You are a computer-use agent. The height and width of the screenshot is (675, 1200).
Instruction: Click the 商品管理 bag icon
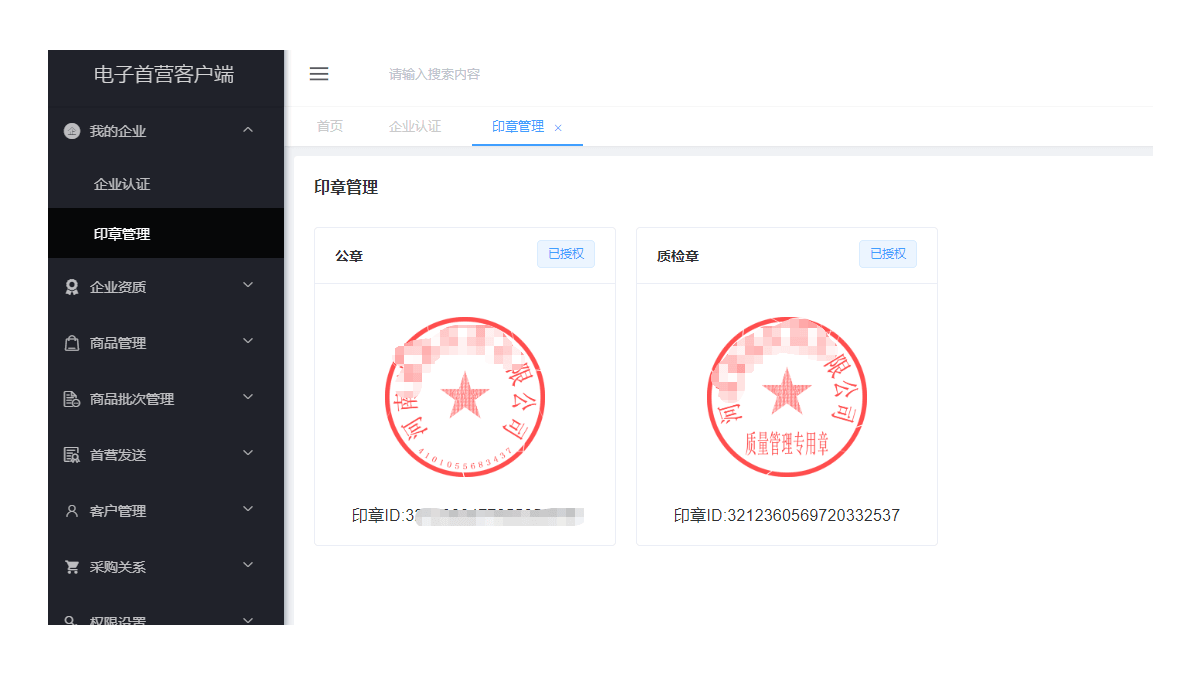coord(72,343)
